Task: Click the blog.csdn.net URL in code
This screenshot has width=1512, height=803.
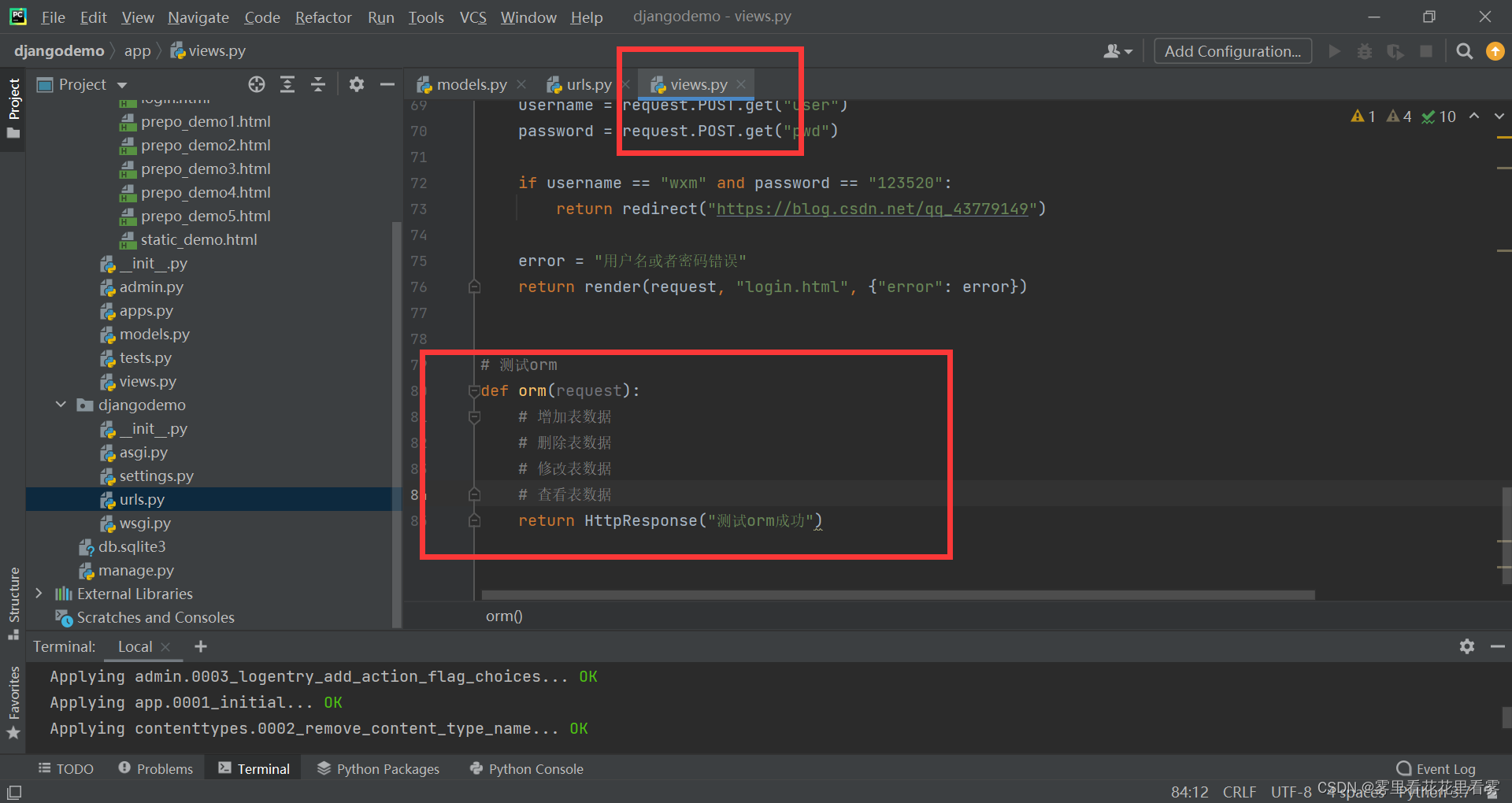Action: [x=873, y=209]
